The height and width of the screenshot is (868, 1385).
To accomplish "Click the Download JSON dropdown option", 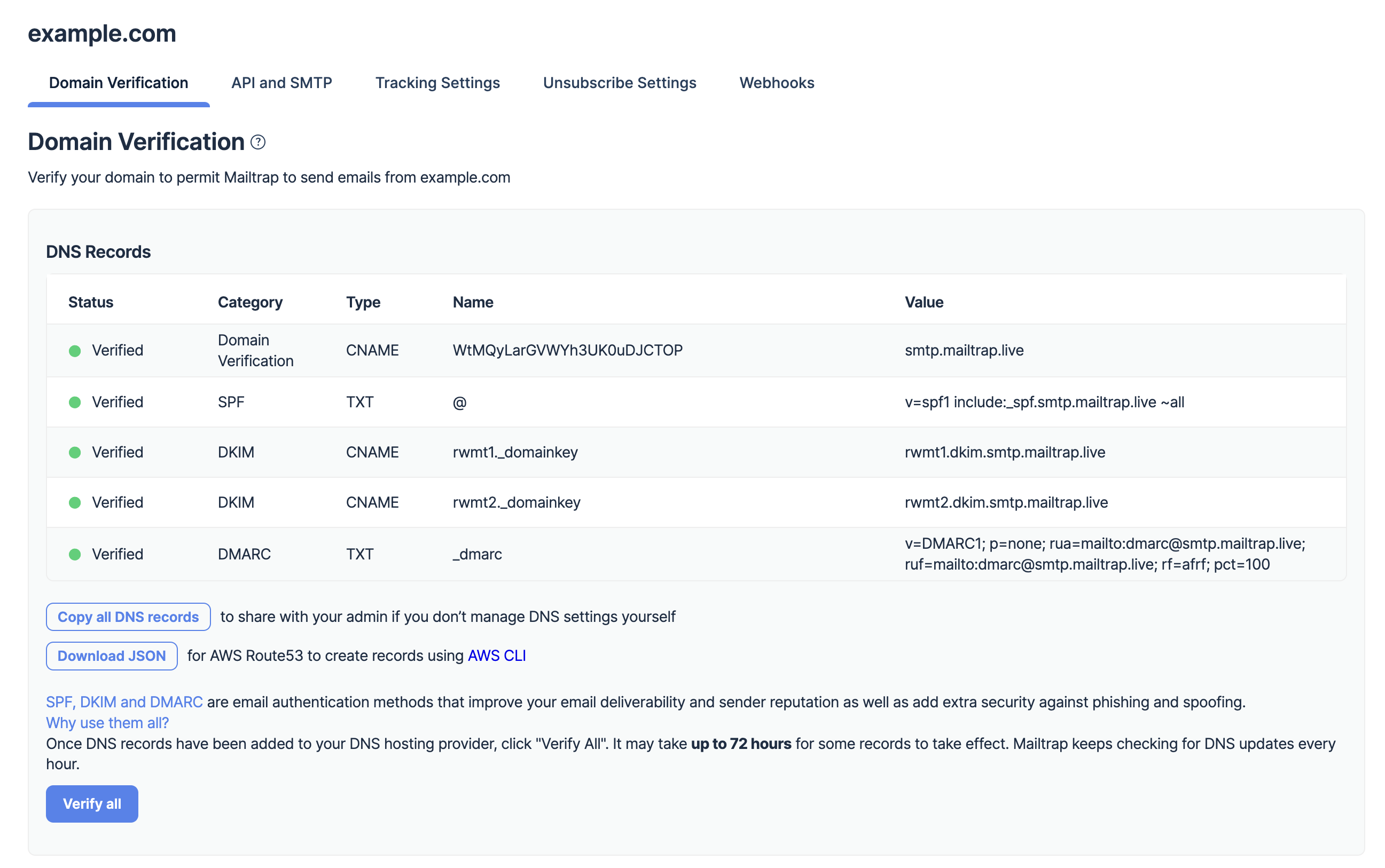I will click(111, 656).
